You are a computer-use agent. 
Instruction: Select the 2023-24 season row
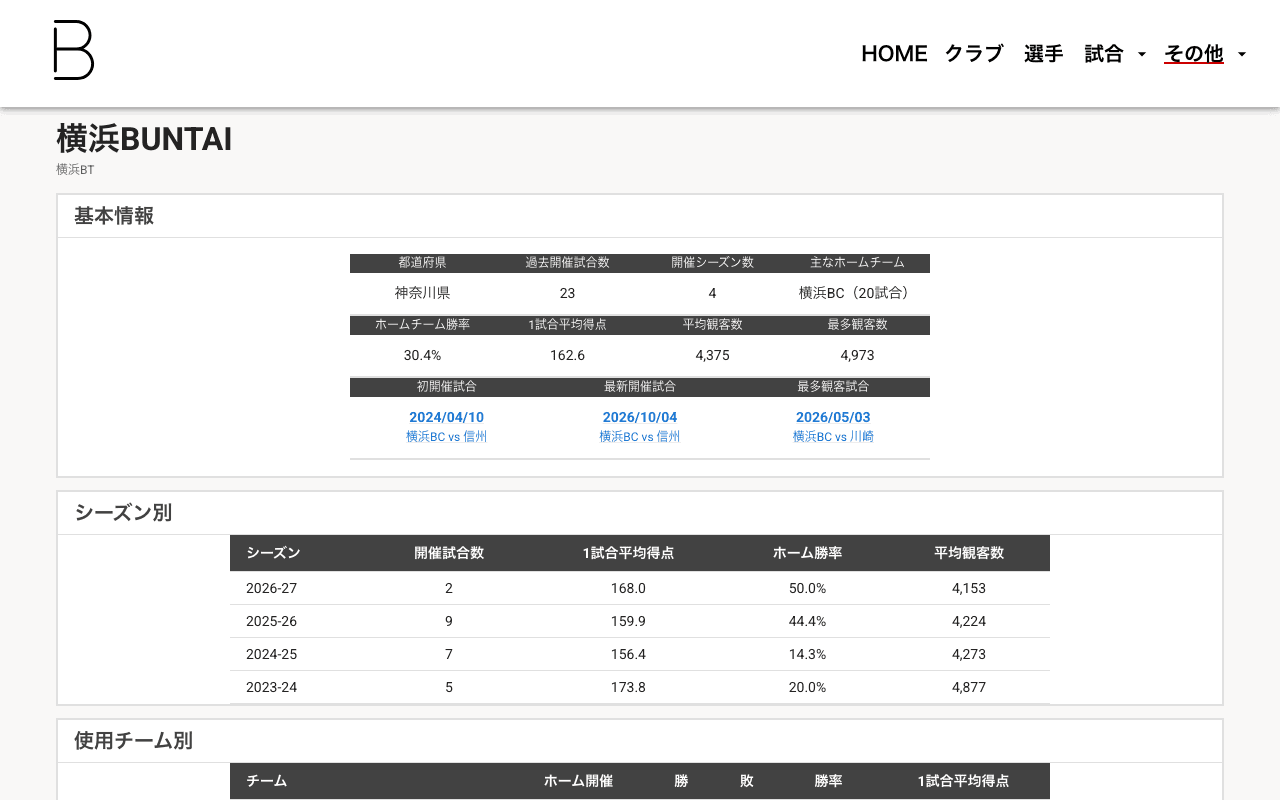[x=640, y=687]
